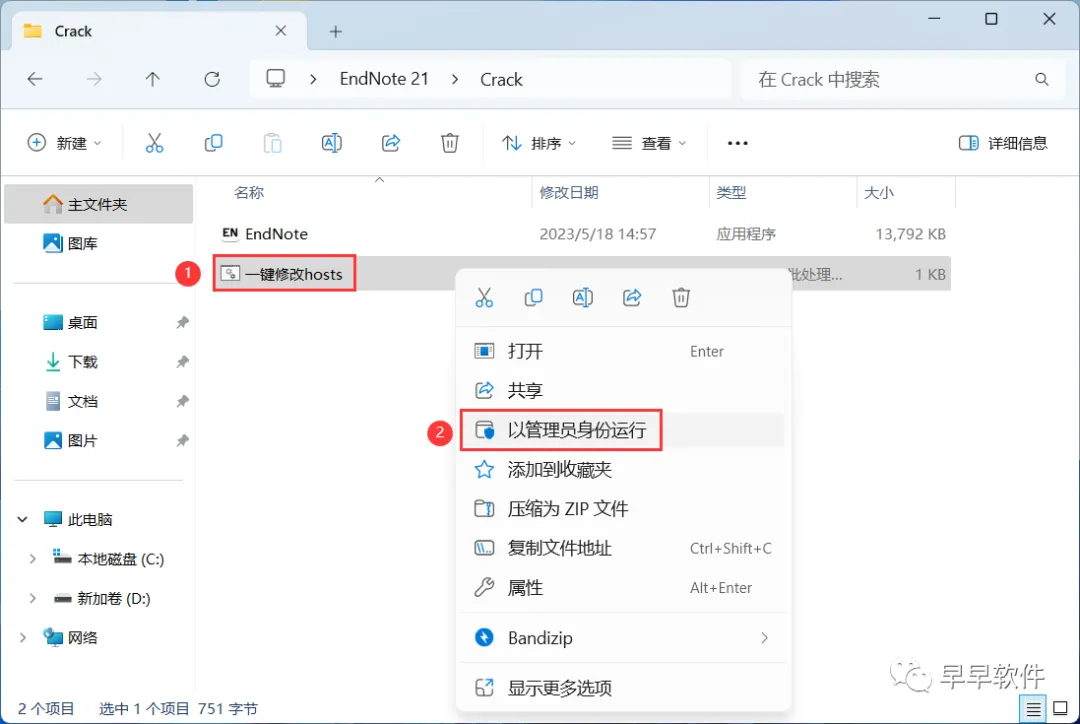Choose 显示更多选项 in the context menu
Screen dimensions: 1080x724
click(623, 687)
